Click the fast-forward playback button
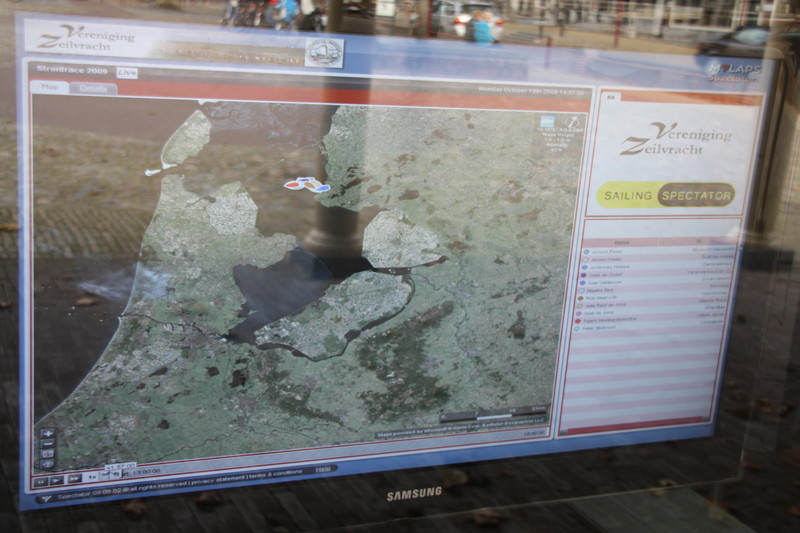 (74, 479)
